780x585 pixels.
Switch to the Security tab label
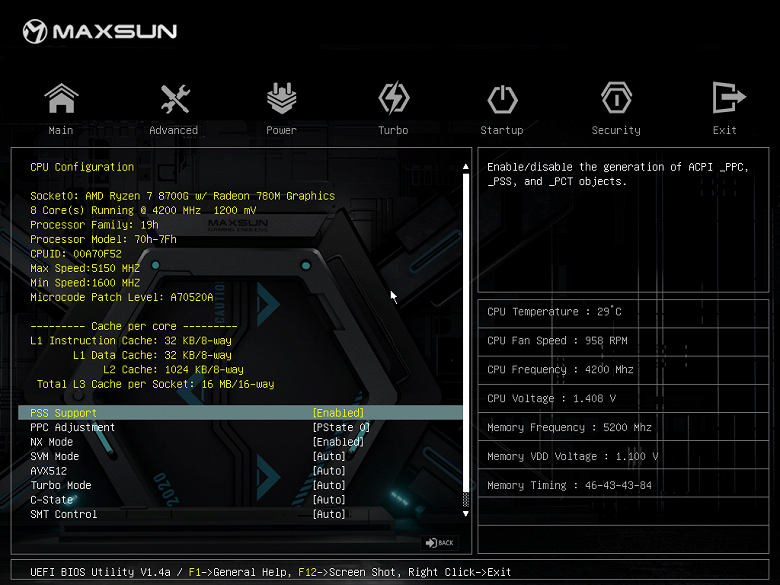(616, 130)
